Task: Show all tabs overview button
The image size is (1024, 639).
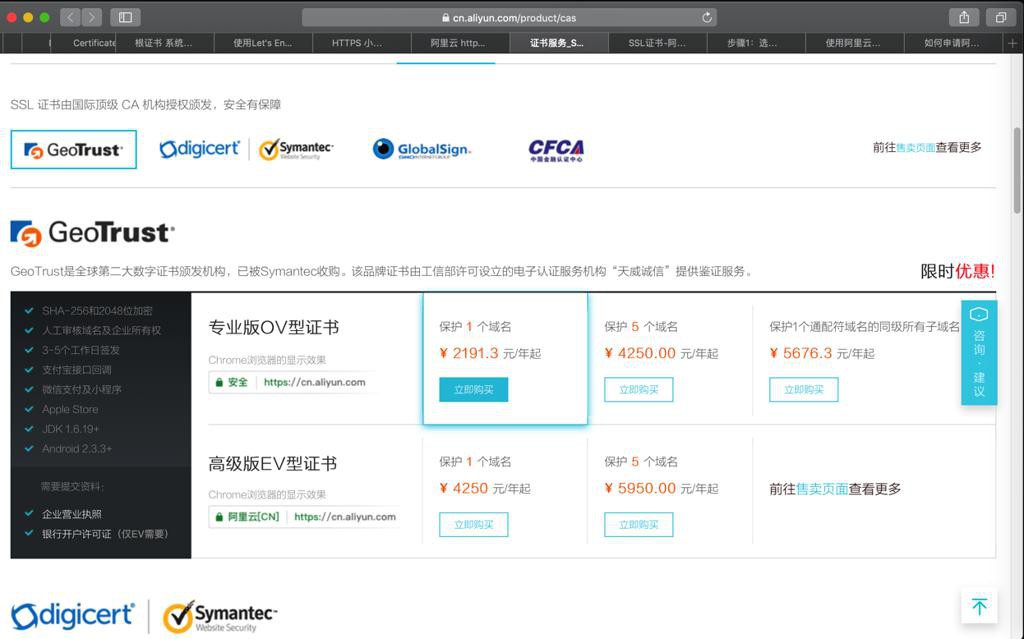Action: pyautogui.click(x=1000, y=18)
